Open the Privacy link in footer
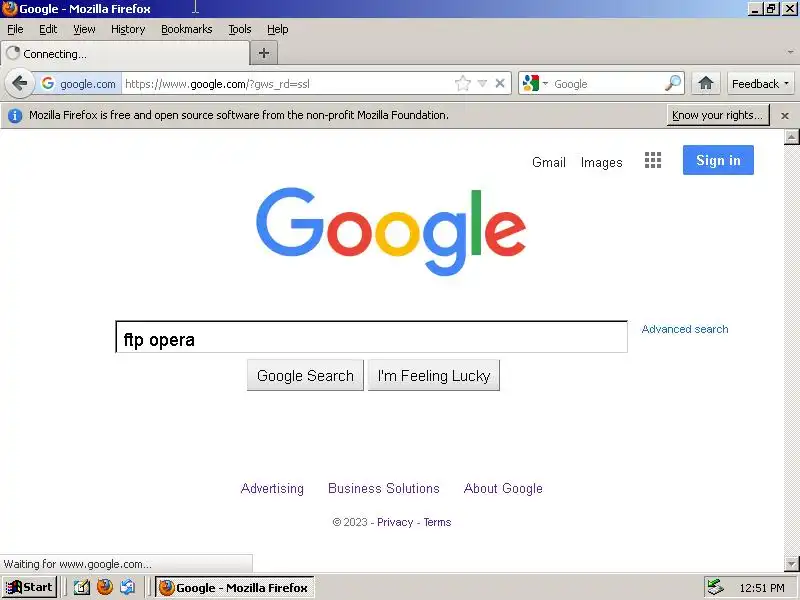The image size is (800, 600). click(x=395, y=522)
